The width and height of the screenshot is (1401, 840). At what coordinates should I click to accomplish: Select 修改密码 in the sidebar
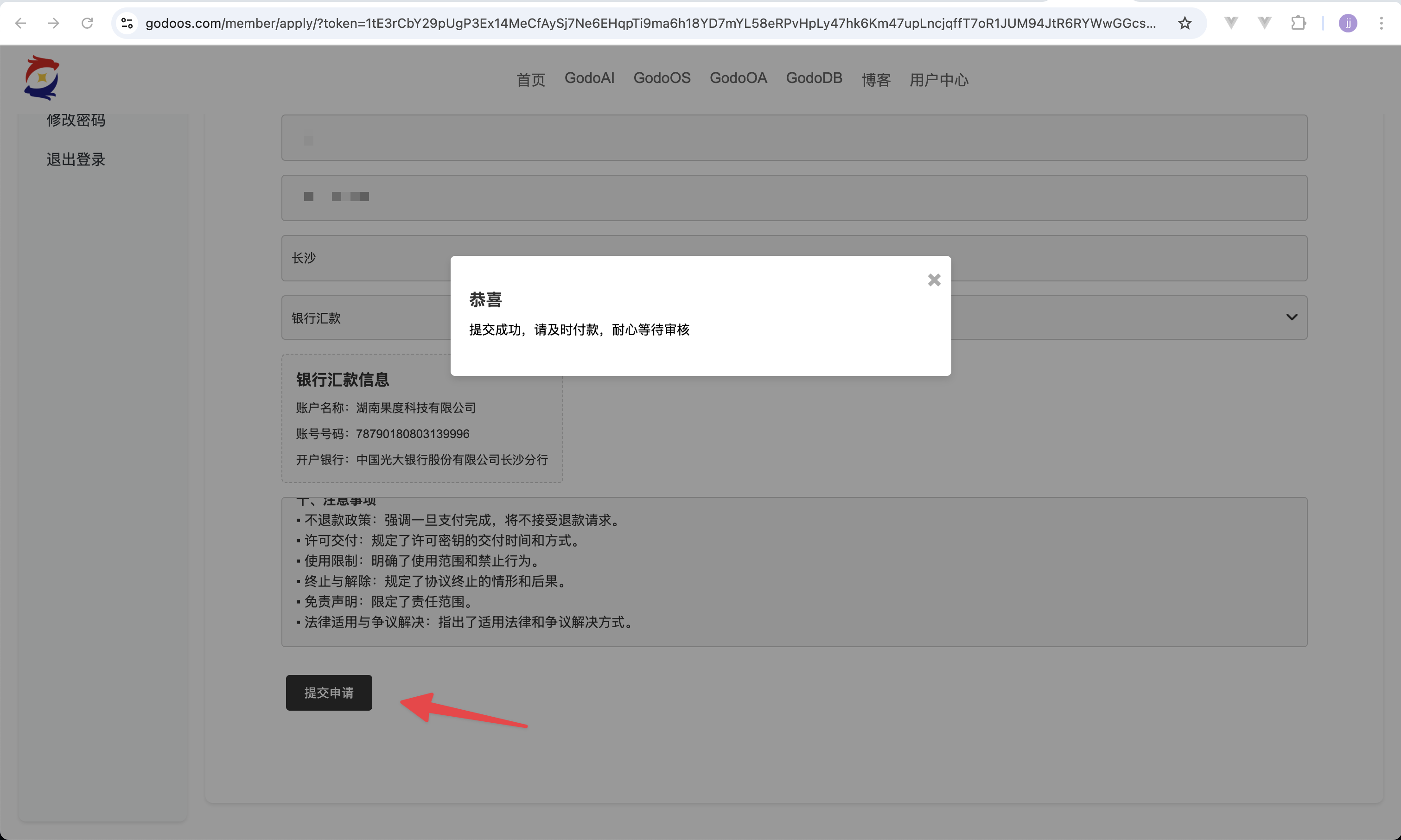point(76,120)
